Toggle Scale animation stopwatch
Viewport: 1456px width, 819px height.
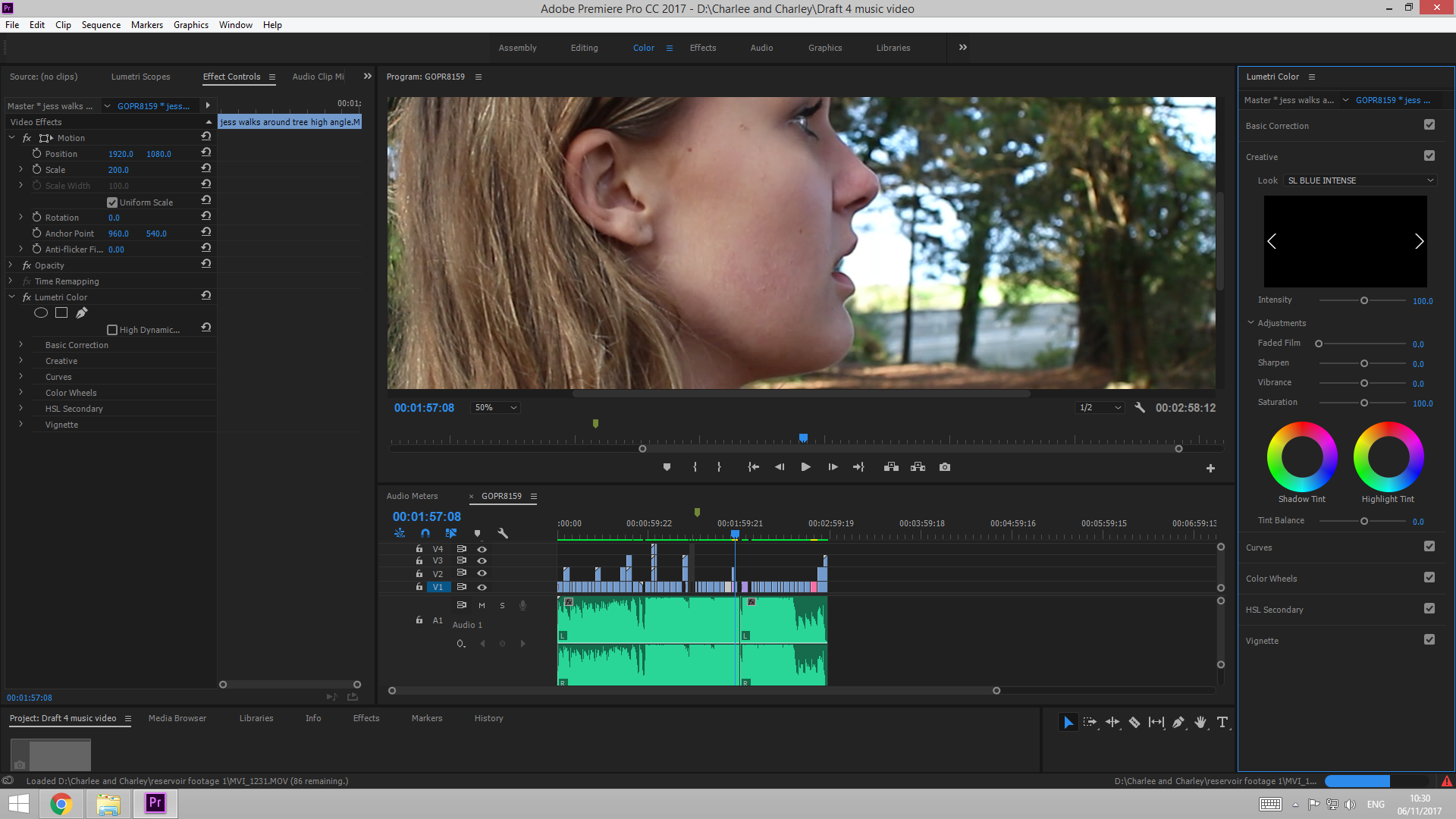[36, 169]
